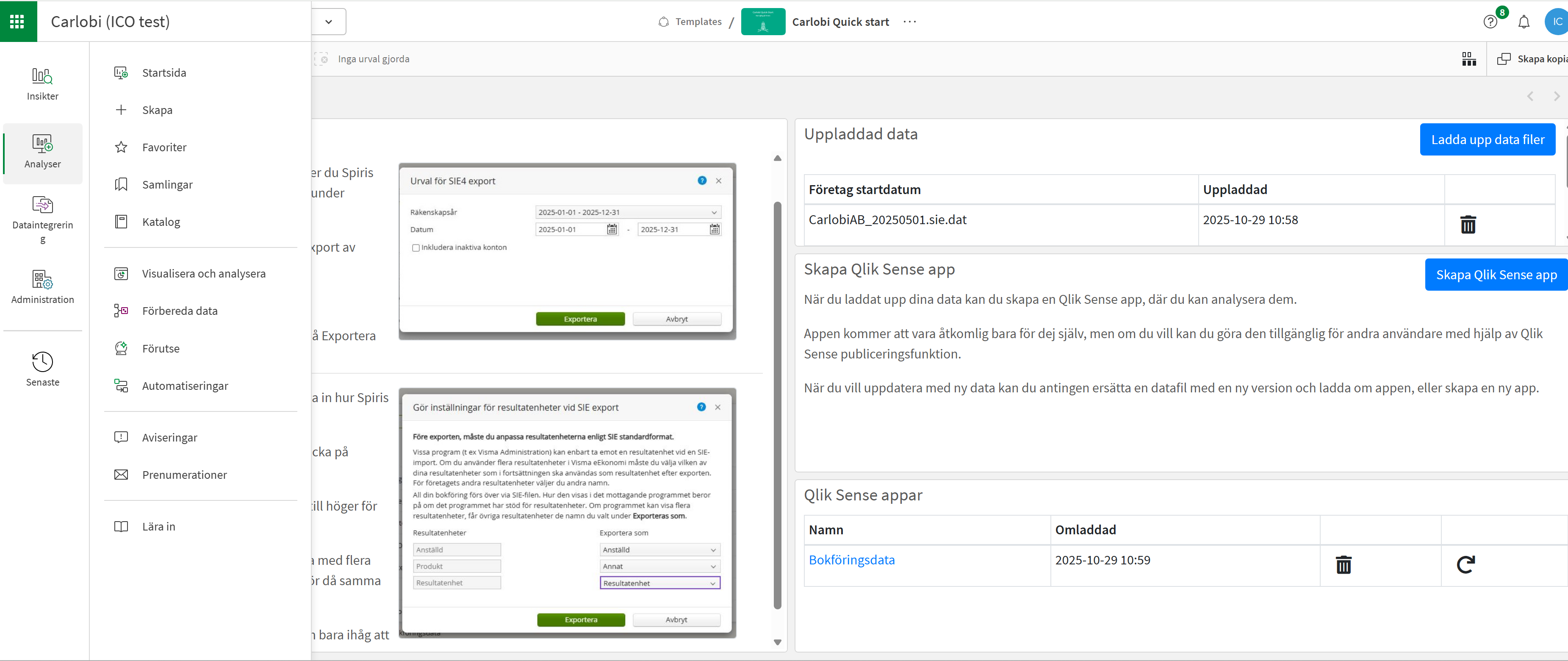The height and width of the screenshot is (661, 1568).
Task: Open Automatiseringar menu item
Action: [x=185, y=386]
